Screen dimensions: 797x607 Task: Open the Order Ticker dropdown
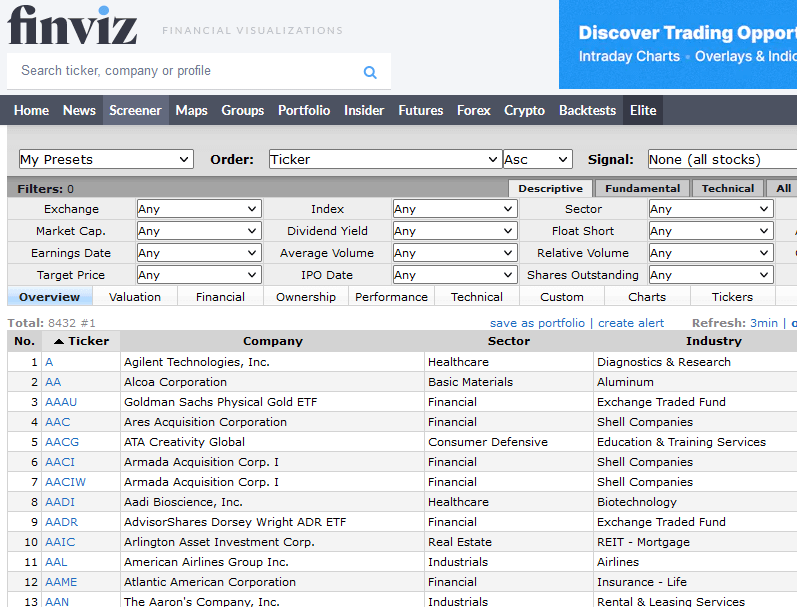(385, 159)
